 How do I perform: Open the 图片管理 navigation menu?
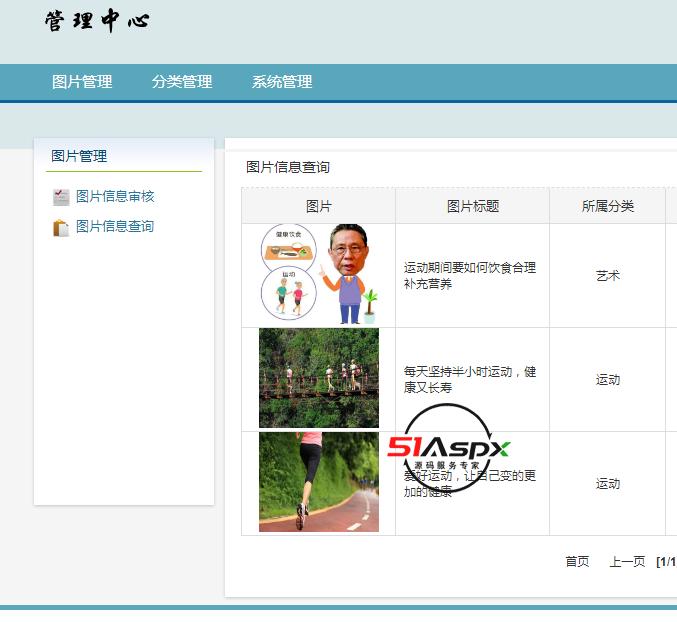82,82
